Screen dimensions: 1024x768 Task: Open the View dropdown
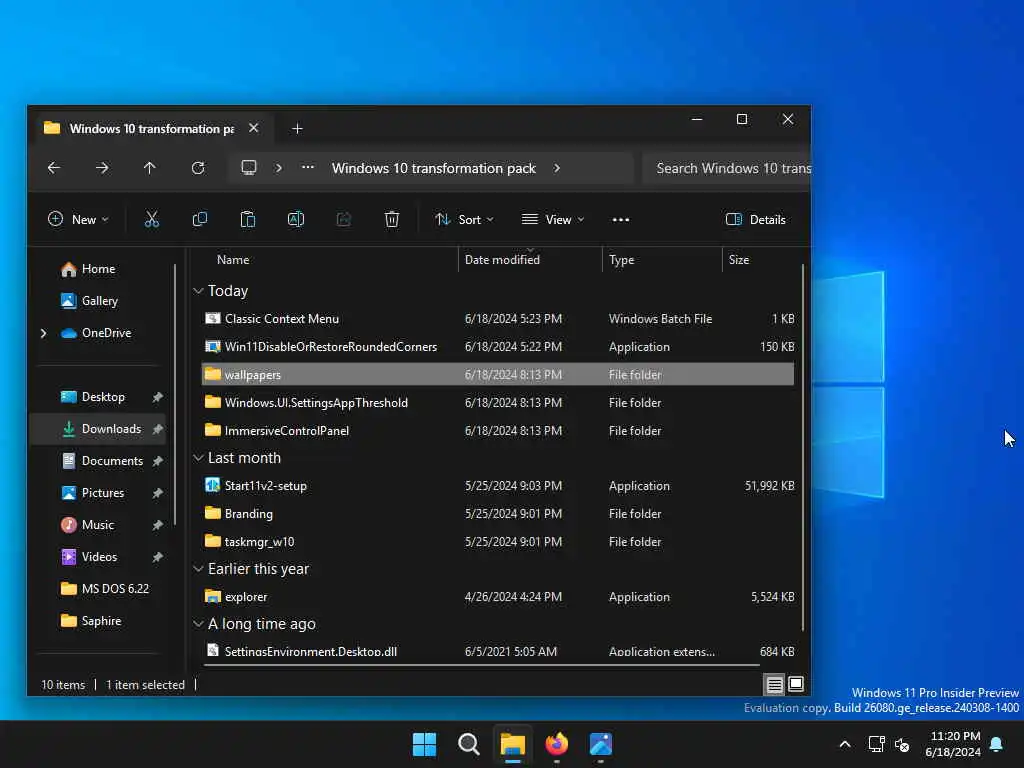point(552,219)
